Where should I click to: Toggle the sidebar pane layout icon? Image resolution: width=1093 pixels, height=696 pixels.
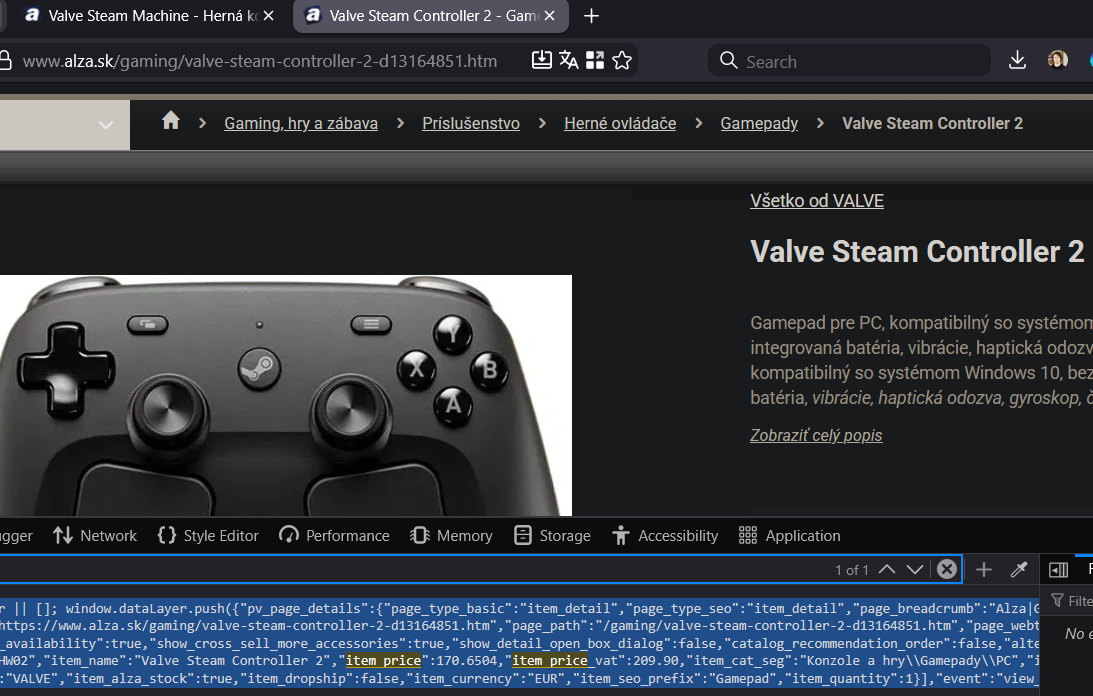click(x=1058, y=570)
